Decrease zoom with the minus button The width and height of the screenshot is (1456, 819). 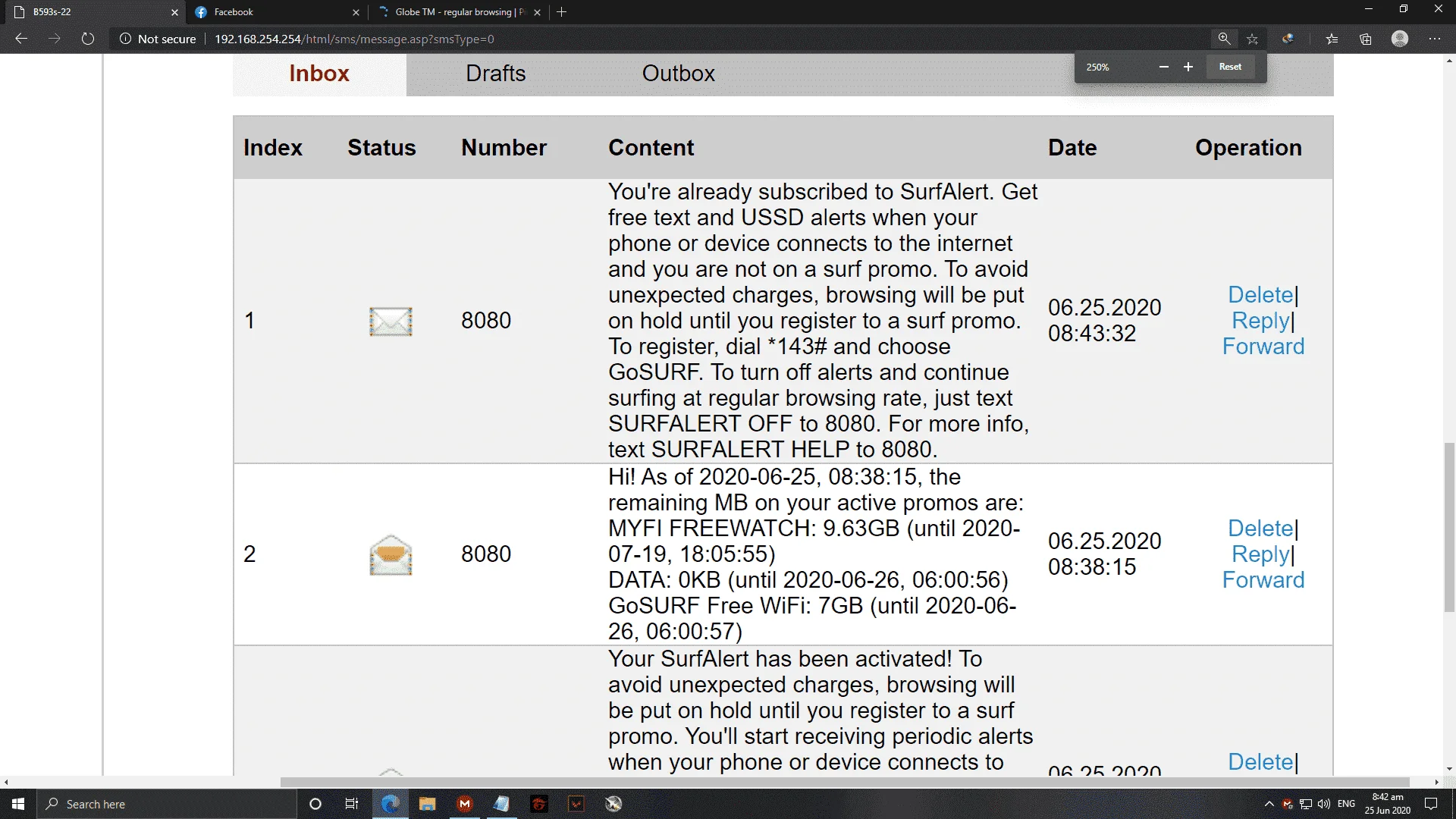[1163, 67]
